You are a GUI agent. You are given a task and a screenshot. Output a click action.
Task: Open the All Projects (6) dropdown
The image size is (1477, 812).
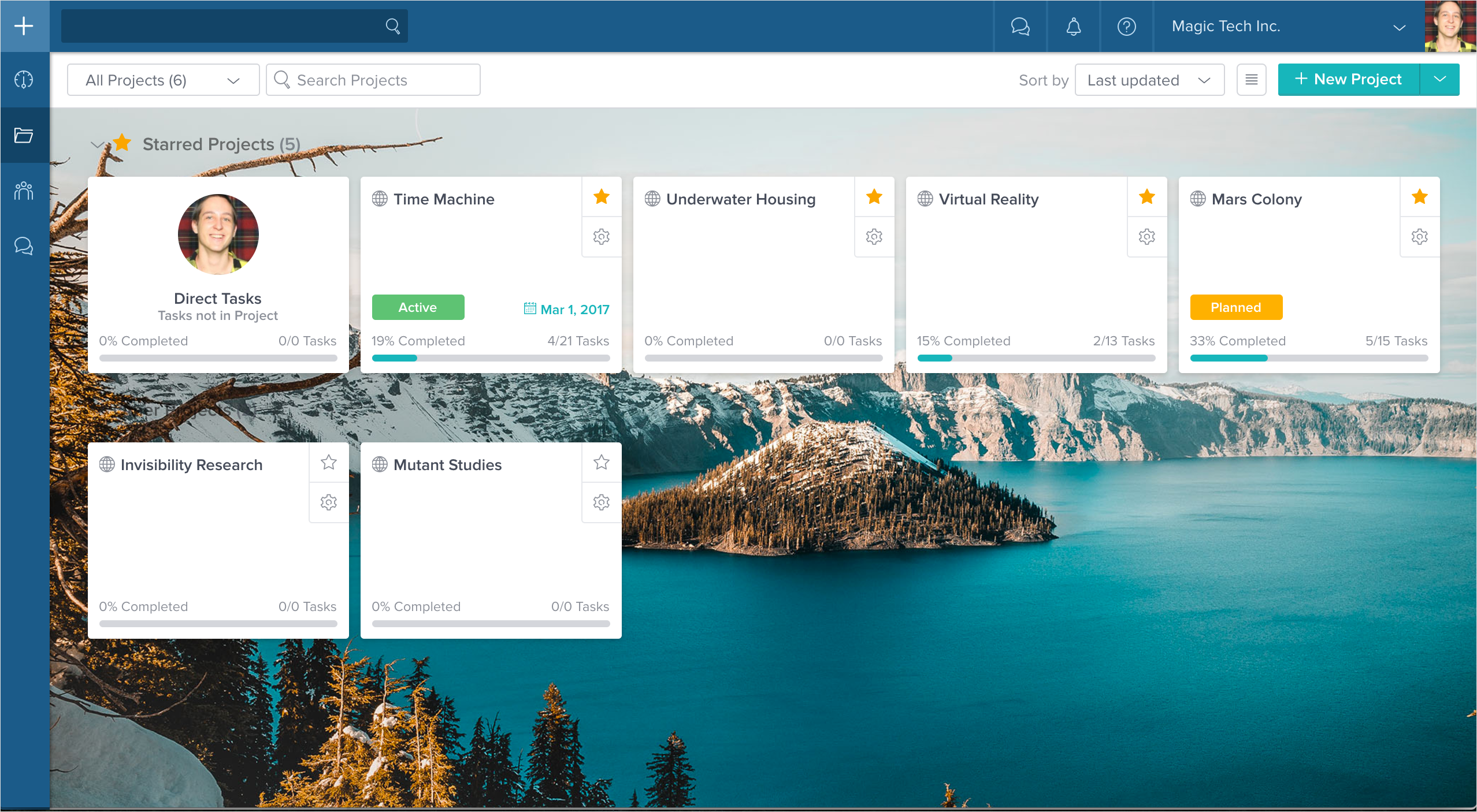pyautogui.click(x=163, y=80)
